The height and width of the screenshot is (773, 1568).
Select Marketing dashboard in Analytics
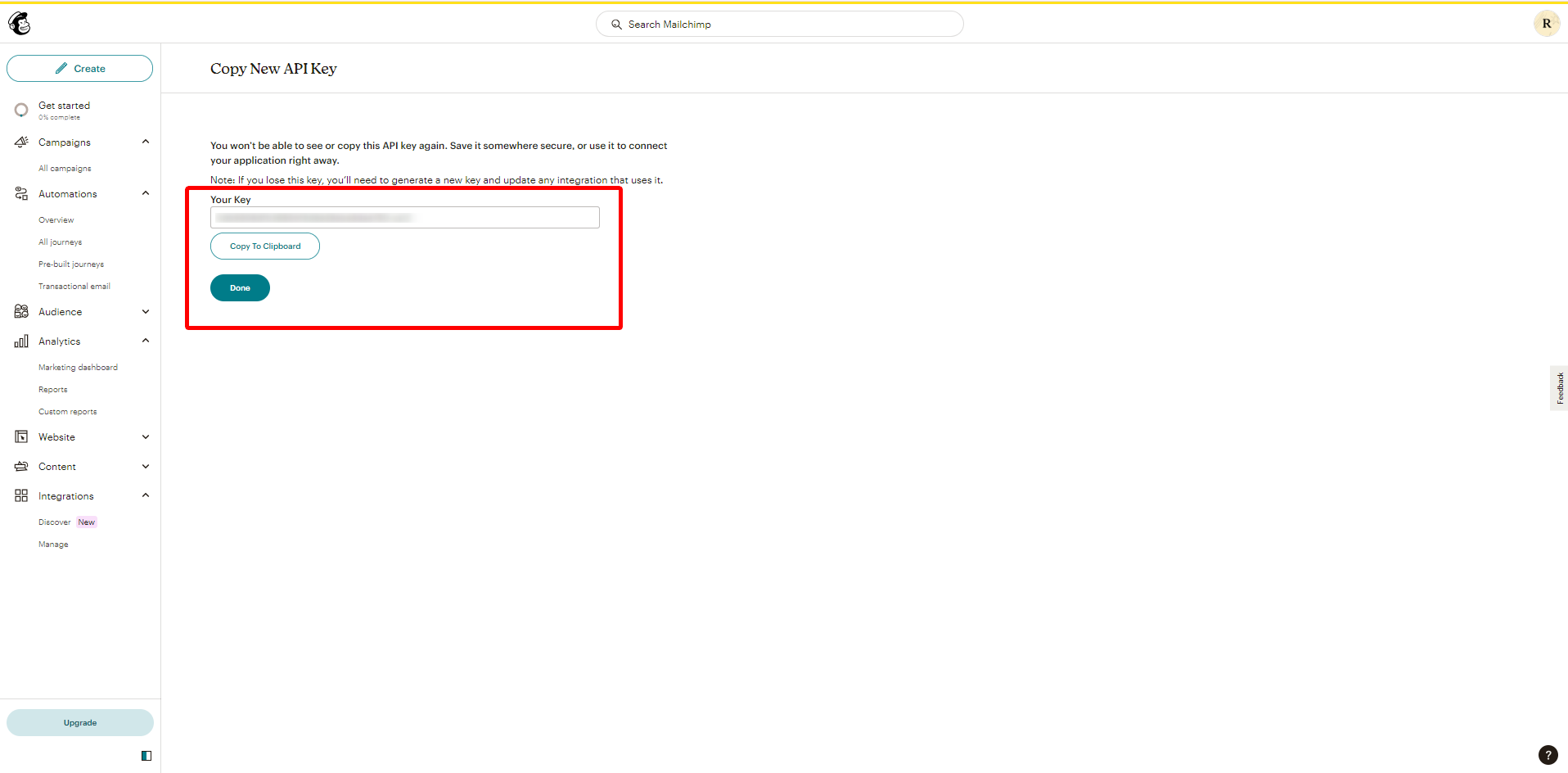pos(78,368)
